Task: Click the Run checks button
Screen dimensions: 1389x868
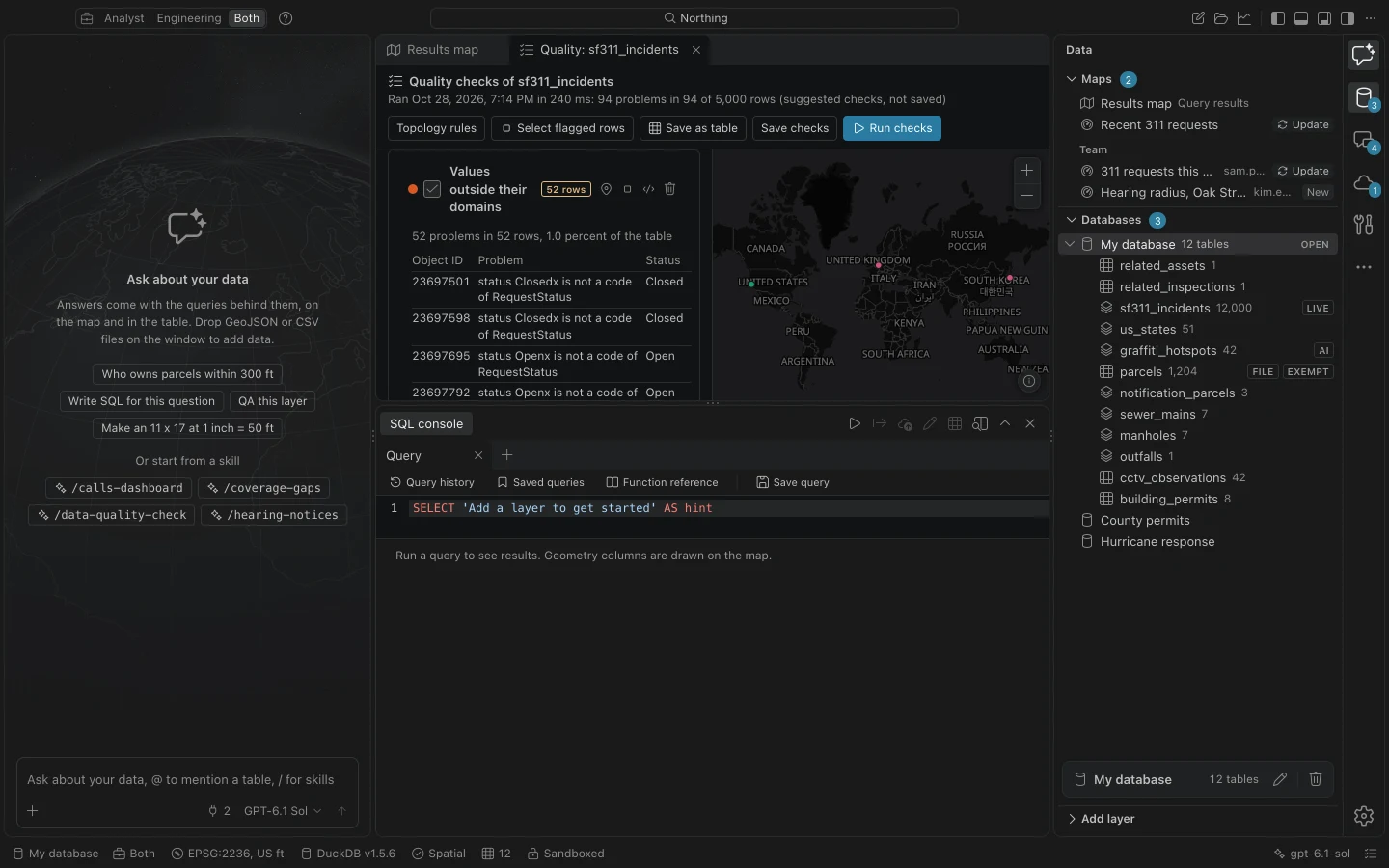Action: (x=892, y=128)
